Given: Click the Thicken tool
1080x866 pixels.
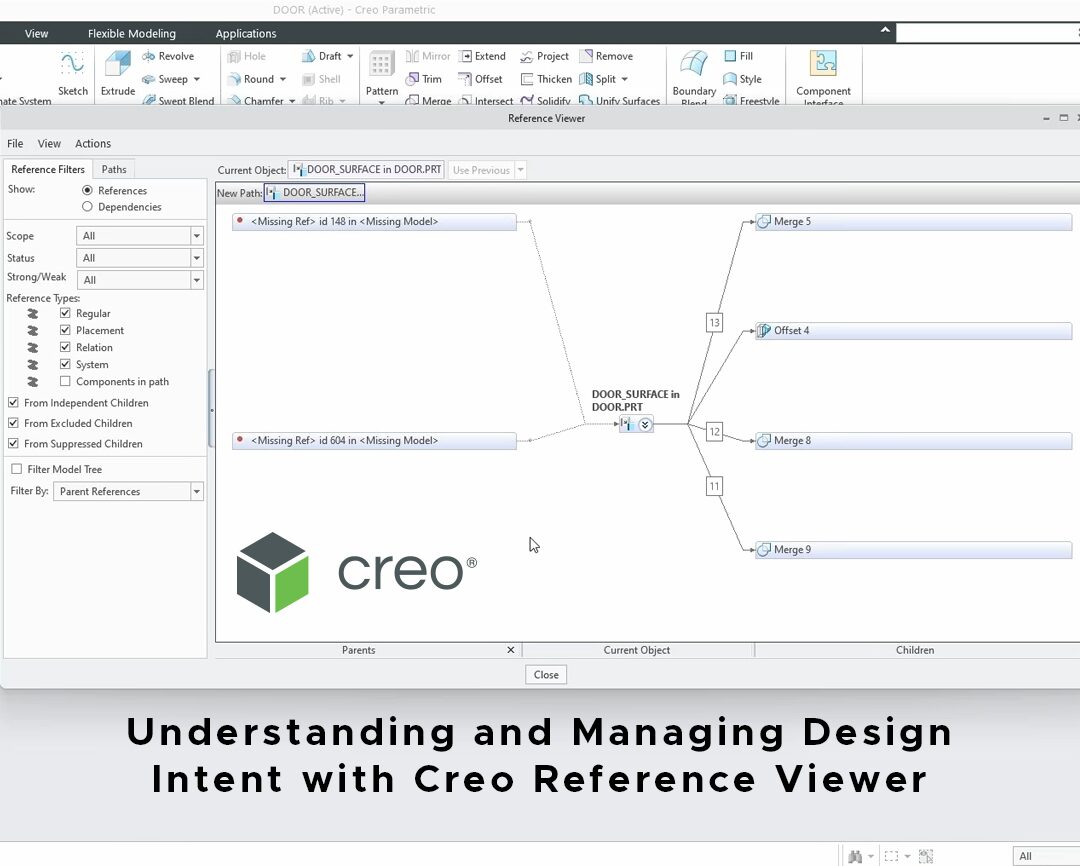Looking at the screenshot, I should click(x=546, y=79).
